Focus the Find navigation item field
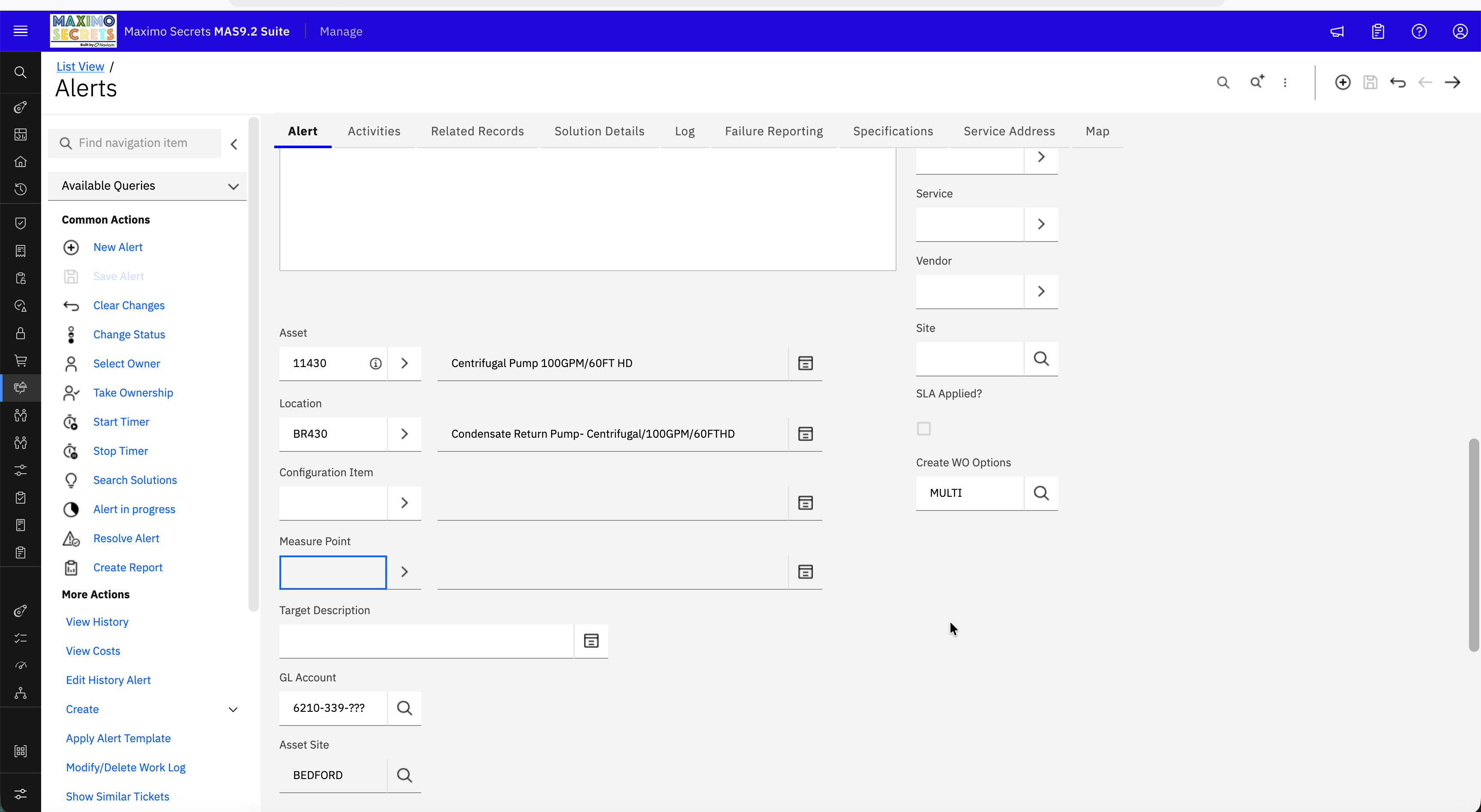Viewport: 1481px width, 812px height. coord(135,143)
